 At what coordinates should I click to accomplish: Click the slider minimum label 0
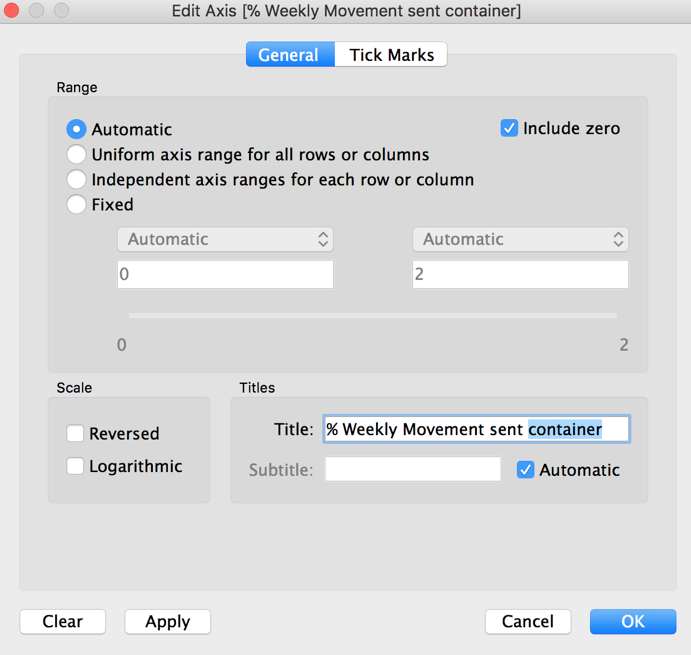122,345
